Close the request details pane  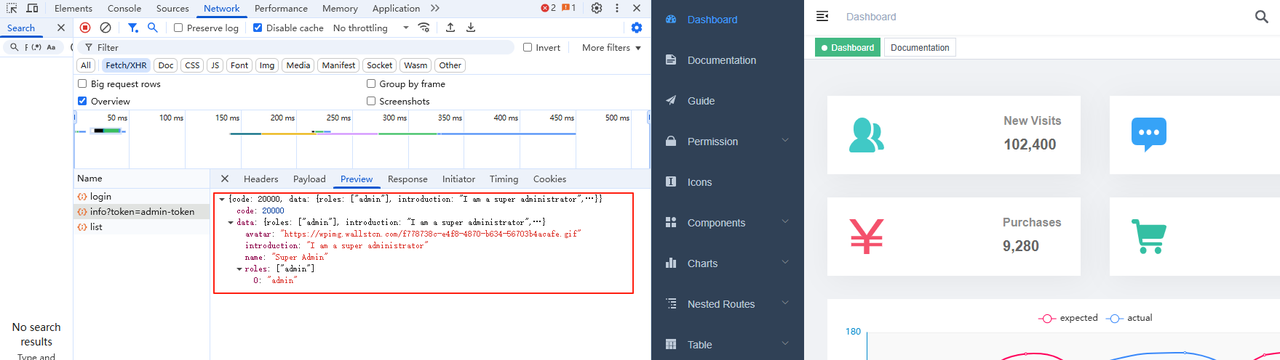[225, 179]
